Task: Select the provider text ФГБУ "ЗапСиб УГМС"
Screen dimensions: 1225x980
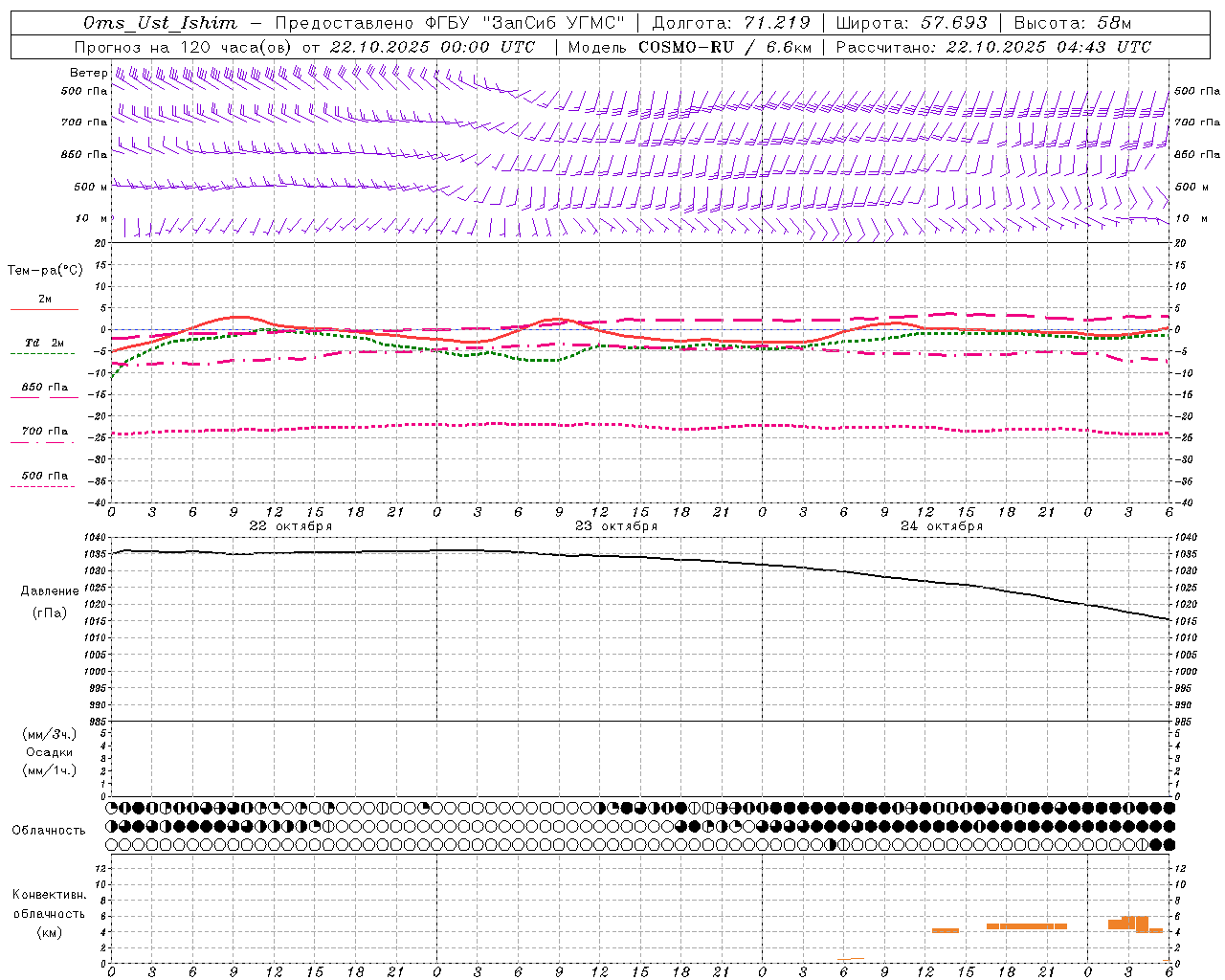Action: pos(524,23)
